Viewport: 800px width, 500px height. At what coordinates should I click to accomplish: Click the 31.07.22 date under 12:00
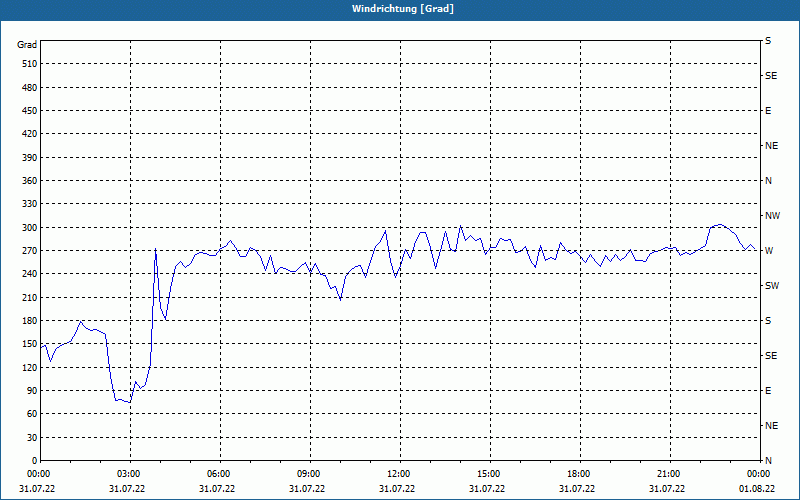[397, 489]
